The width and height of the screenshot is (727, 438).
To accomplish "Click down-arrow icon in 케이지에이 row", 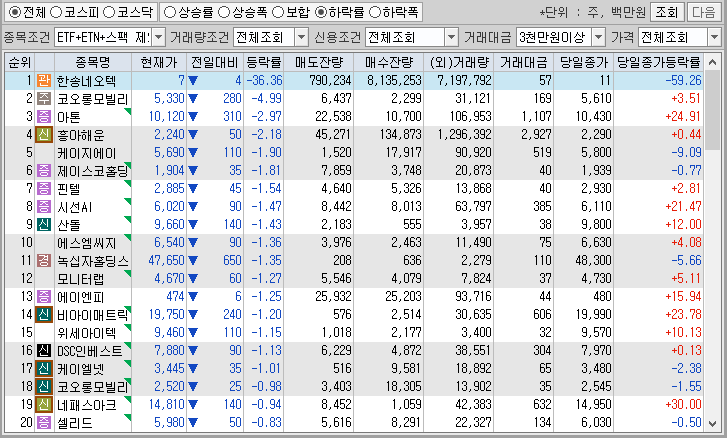I will (x=193, y=152).
